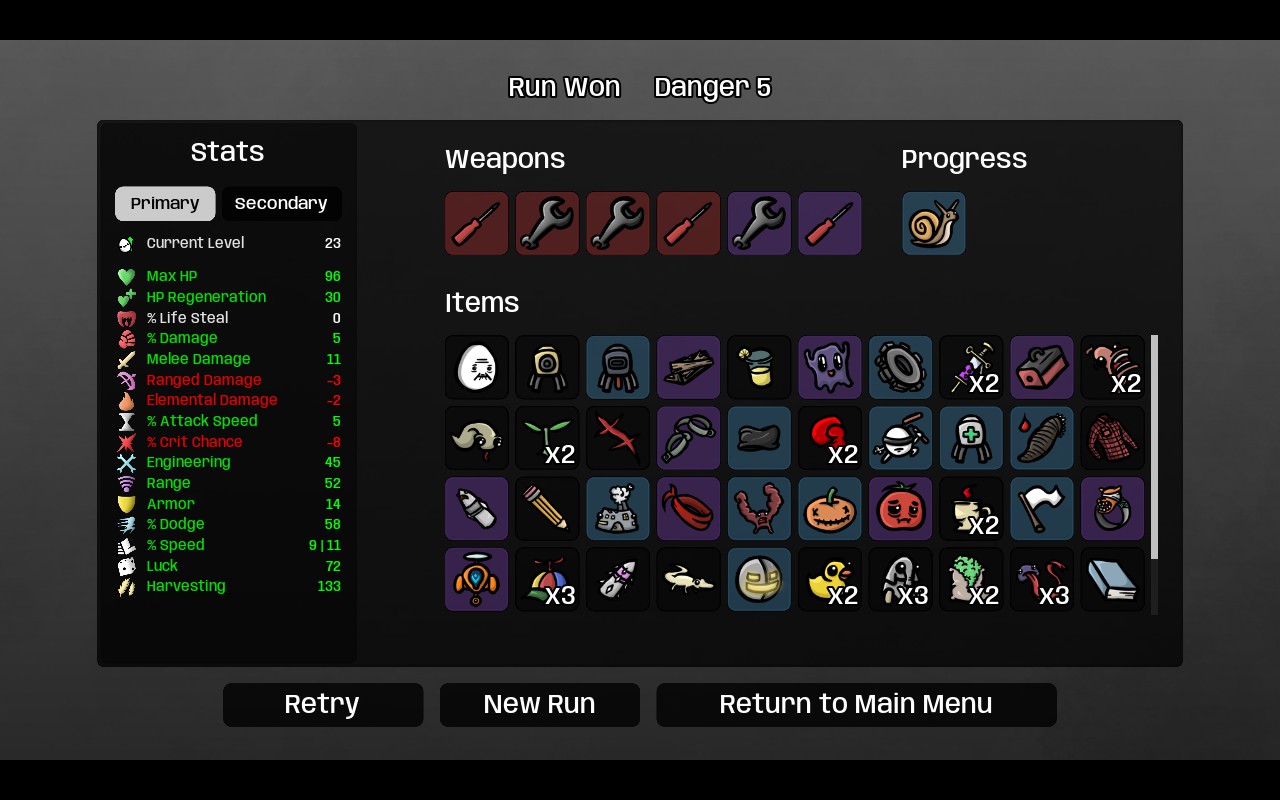1280x800 pixels.
Task: Click the angry tomato item
Action: (x=901, y=509)
